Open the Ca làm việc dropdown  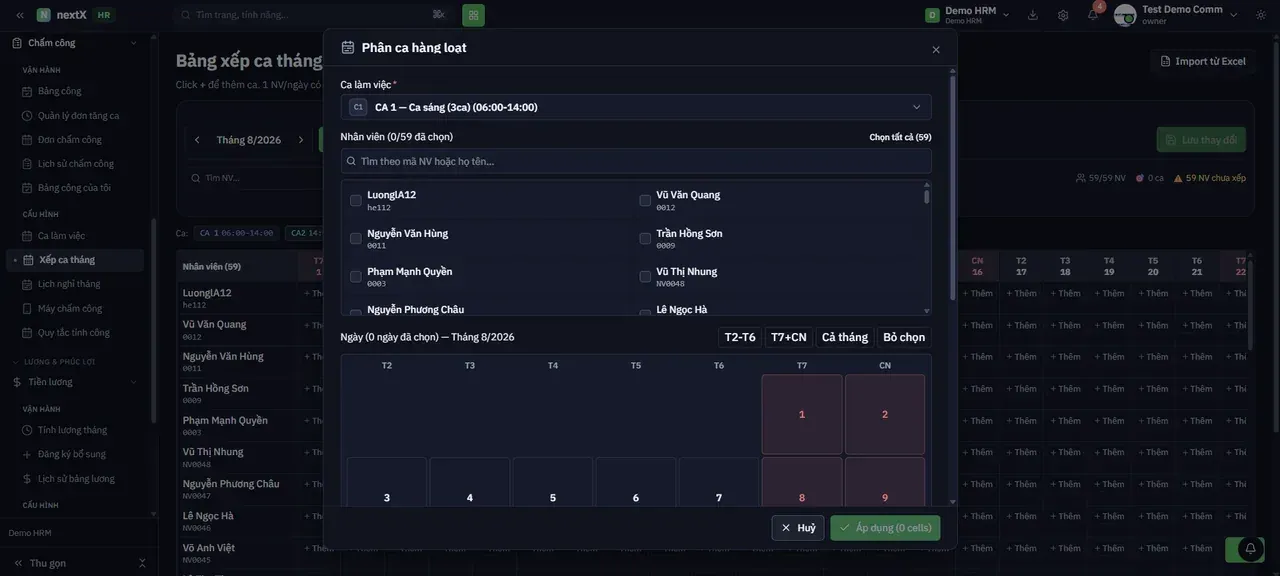tap(636, 107)
